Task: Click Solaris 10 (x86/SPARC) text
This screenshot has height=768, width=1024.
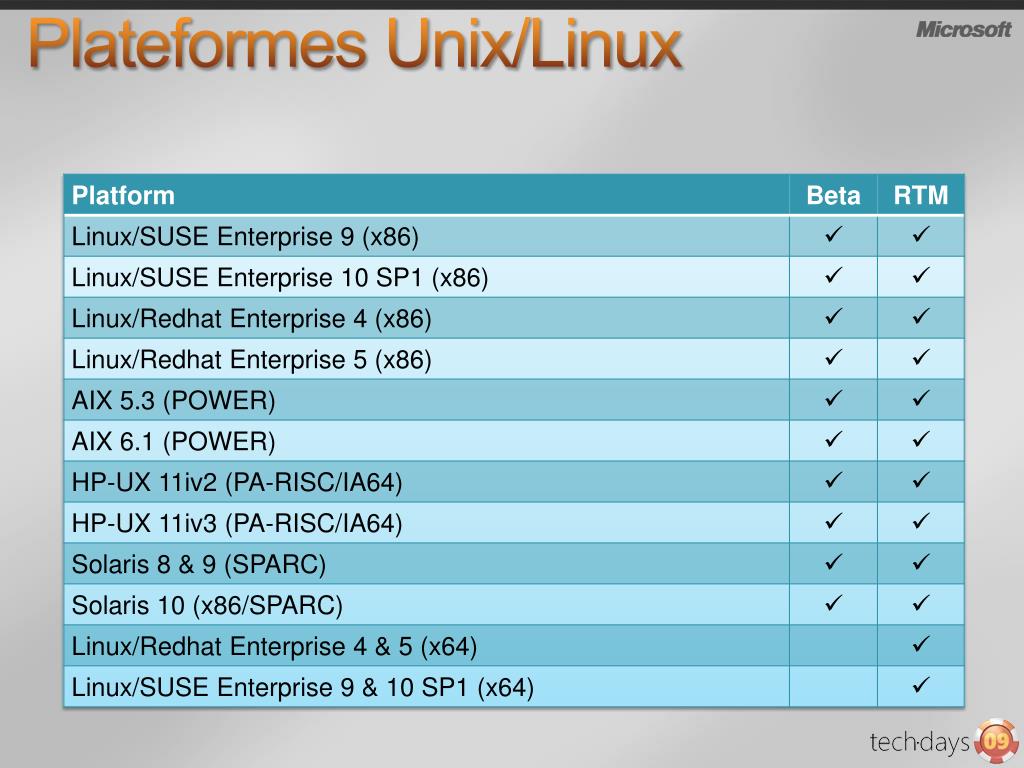Action: [x=208, y=605]
